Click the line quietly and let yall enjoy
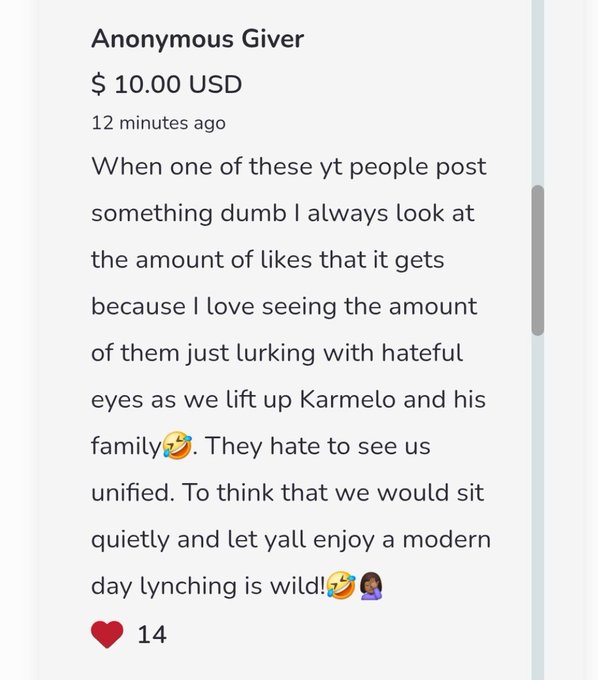The height and width of the screenshot is (680, 598). [291, 540]
